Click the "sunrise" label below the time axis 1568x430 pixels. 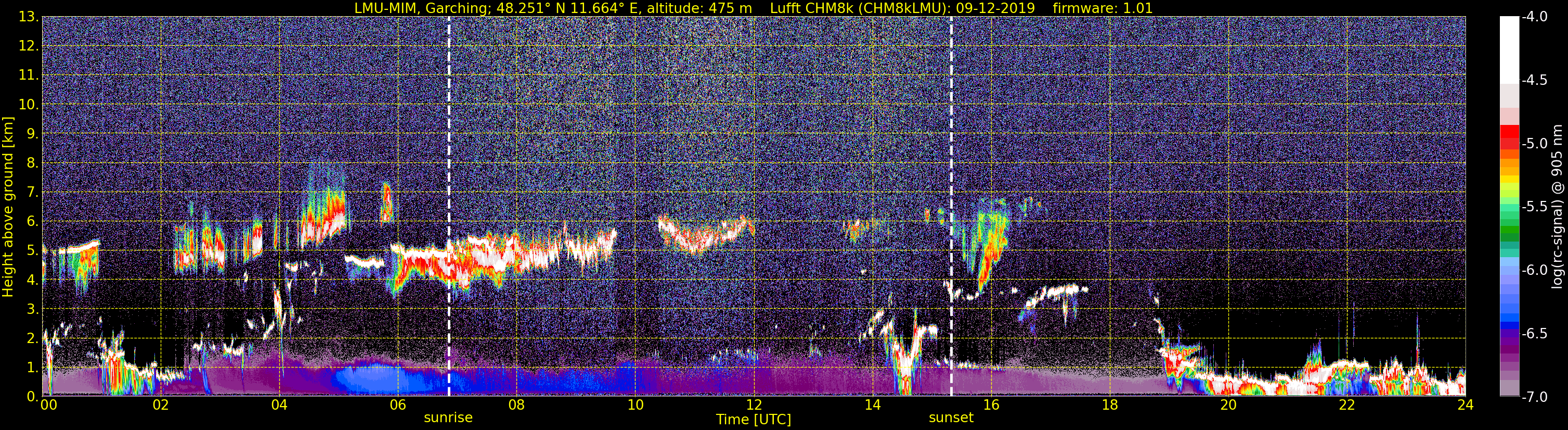[448, 418]
